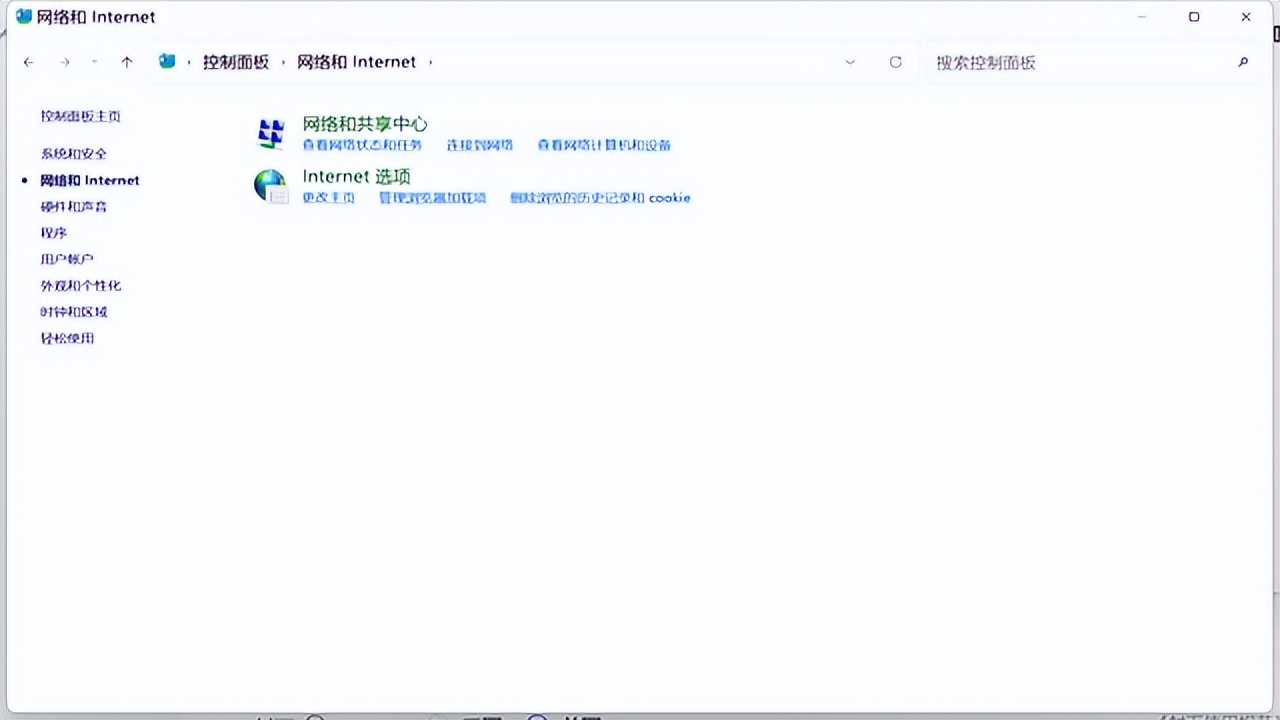Click the search magnifier icon
Image resolution: width=1280 pixels, height=720 pixels.
1243,62
